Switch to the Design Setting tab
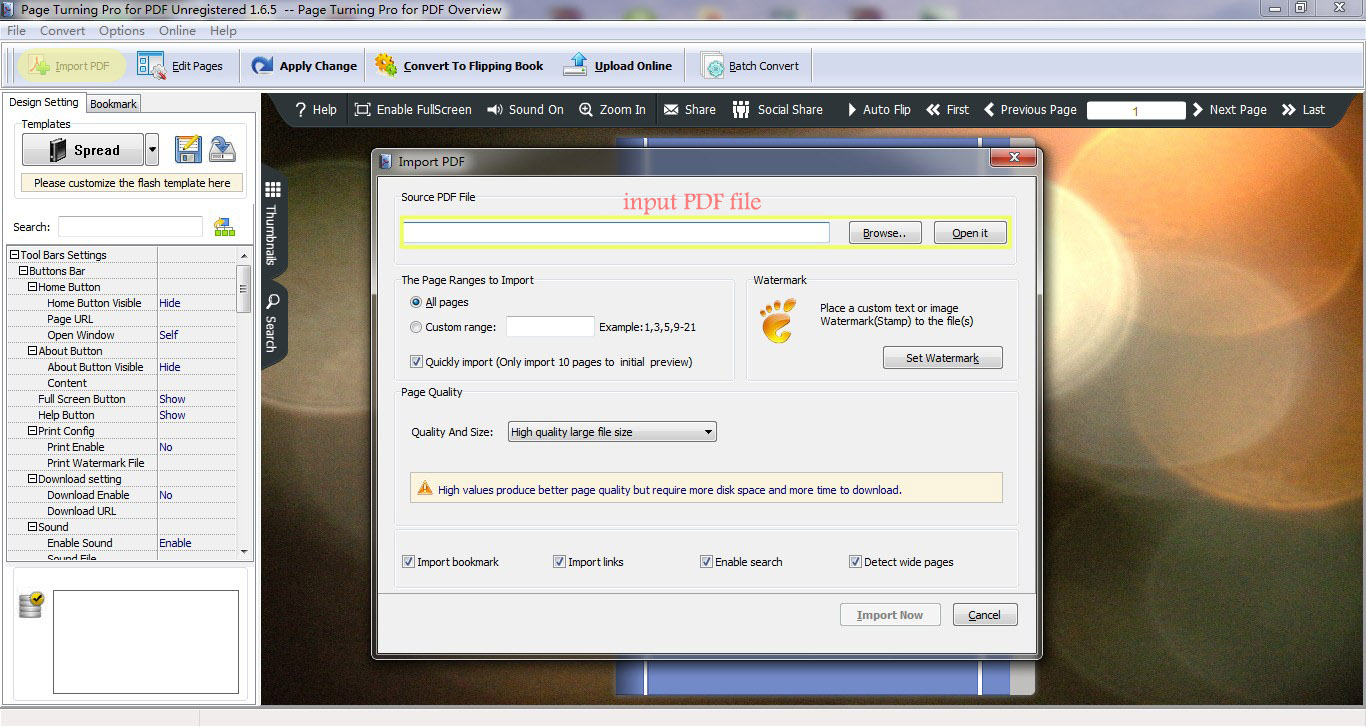 tap(44, 102)
